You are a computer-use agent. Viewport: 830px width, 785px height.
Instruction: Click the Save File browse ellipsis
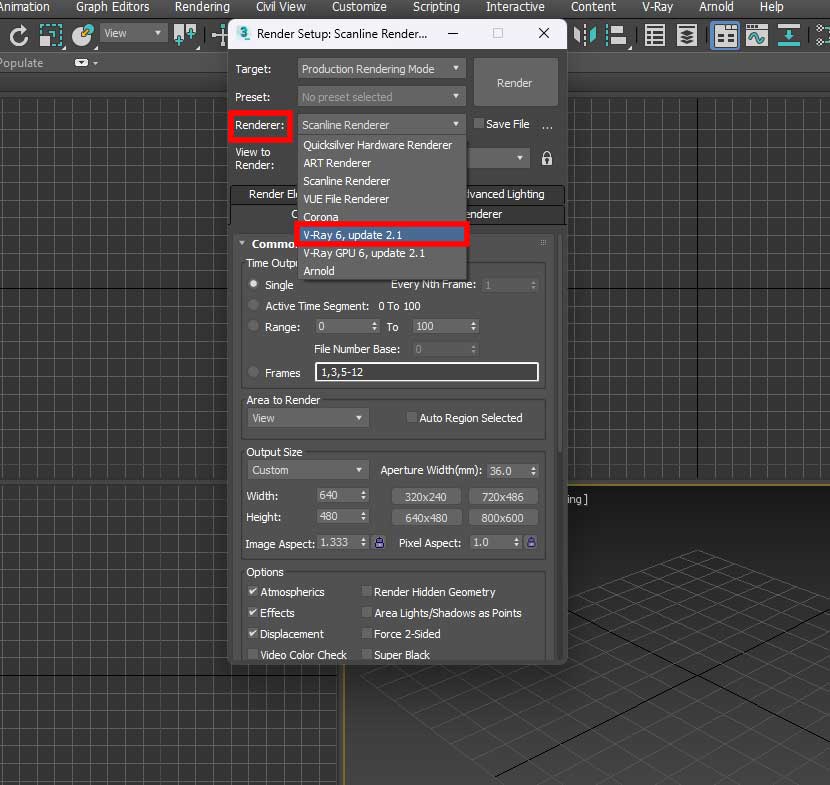(547, 126)
